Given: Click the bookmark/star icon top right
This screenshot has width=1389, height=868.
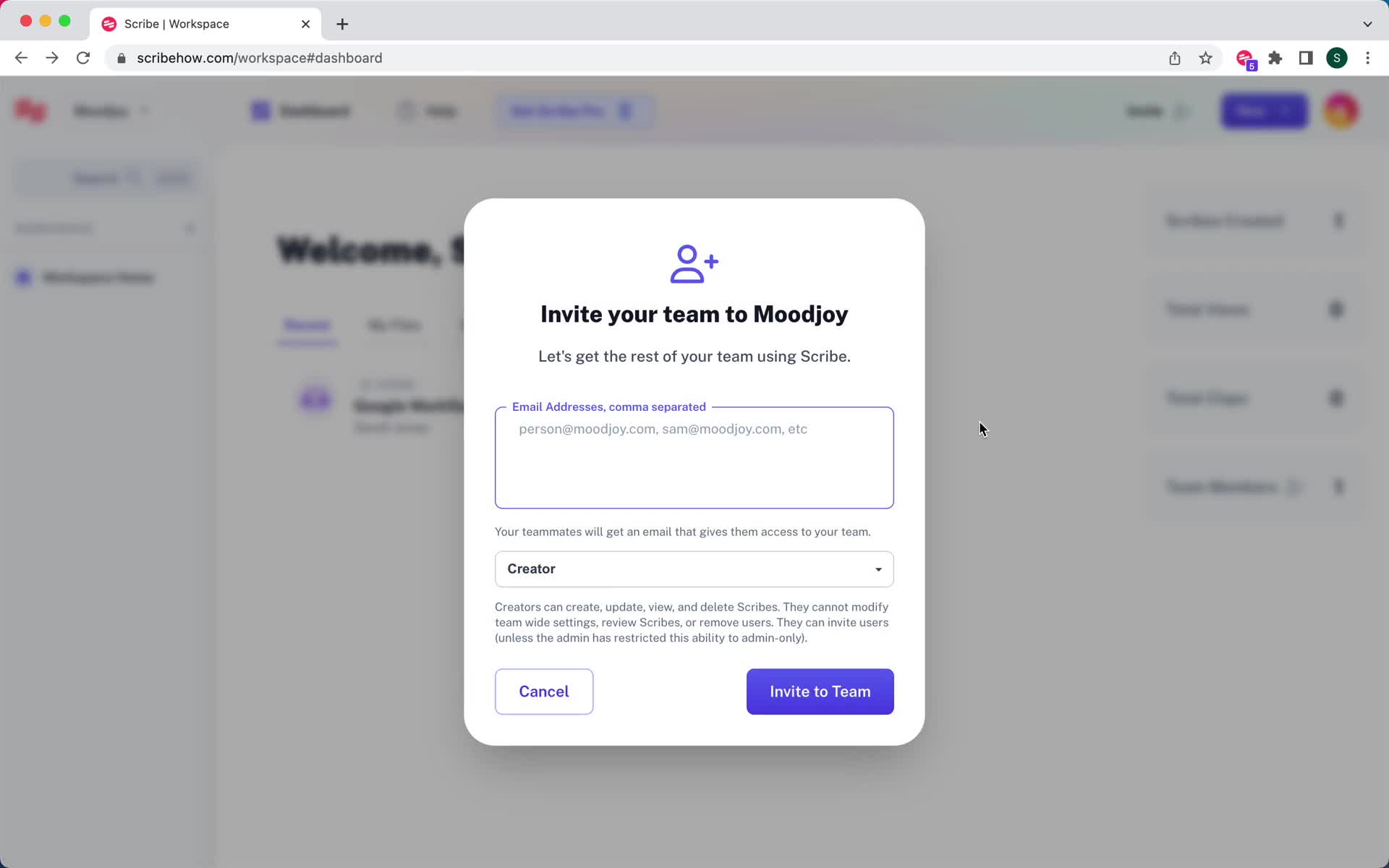Looking at the screenshot, I should (1206, 58).
